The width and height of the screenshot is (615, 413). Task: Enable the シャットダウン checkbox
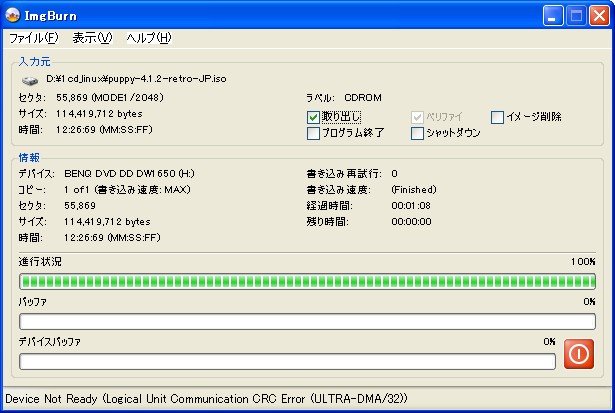[417, 133]
